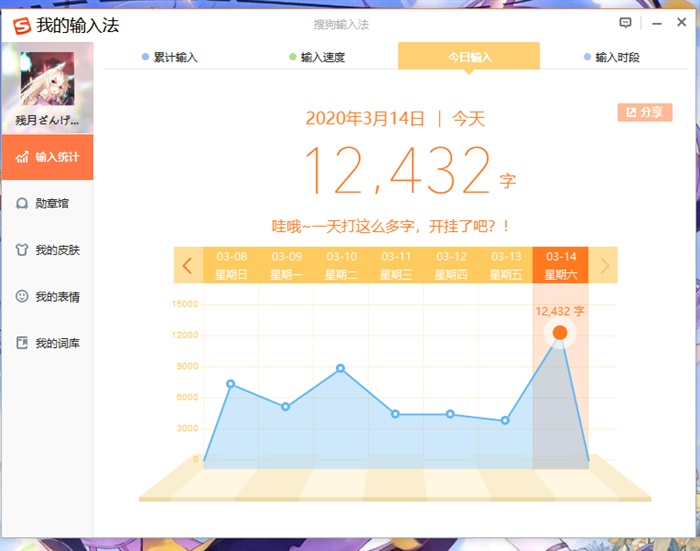700x551 pixels.
Task: Open 我的皮肤 skin section
Action: tap(47, 250)
